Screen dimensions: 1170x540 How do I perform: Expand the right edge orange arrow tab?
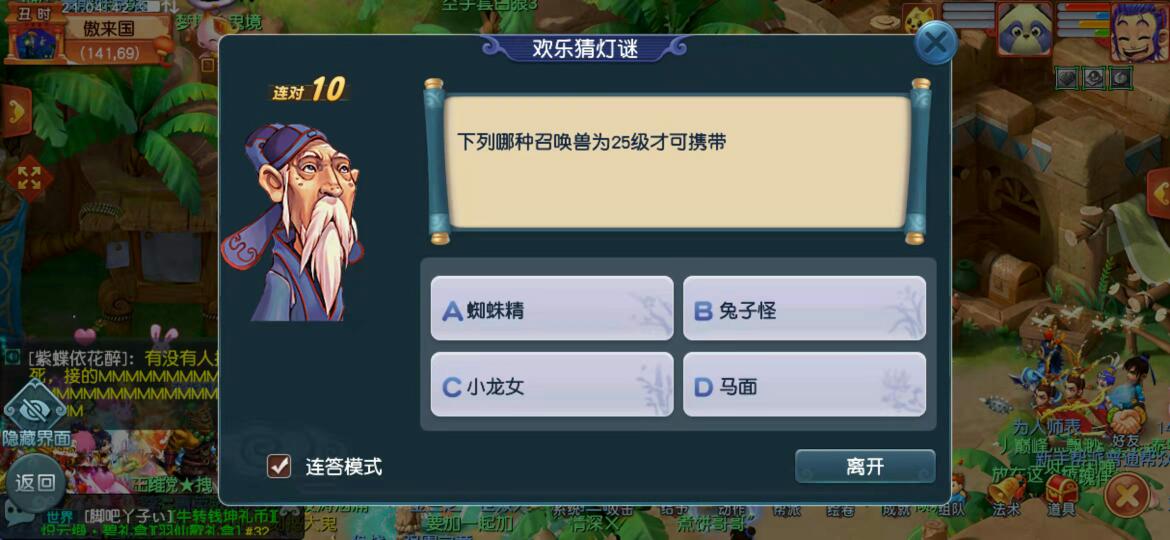[x=1159, y=194]
